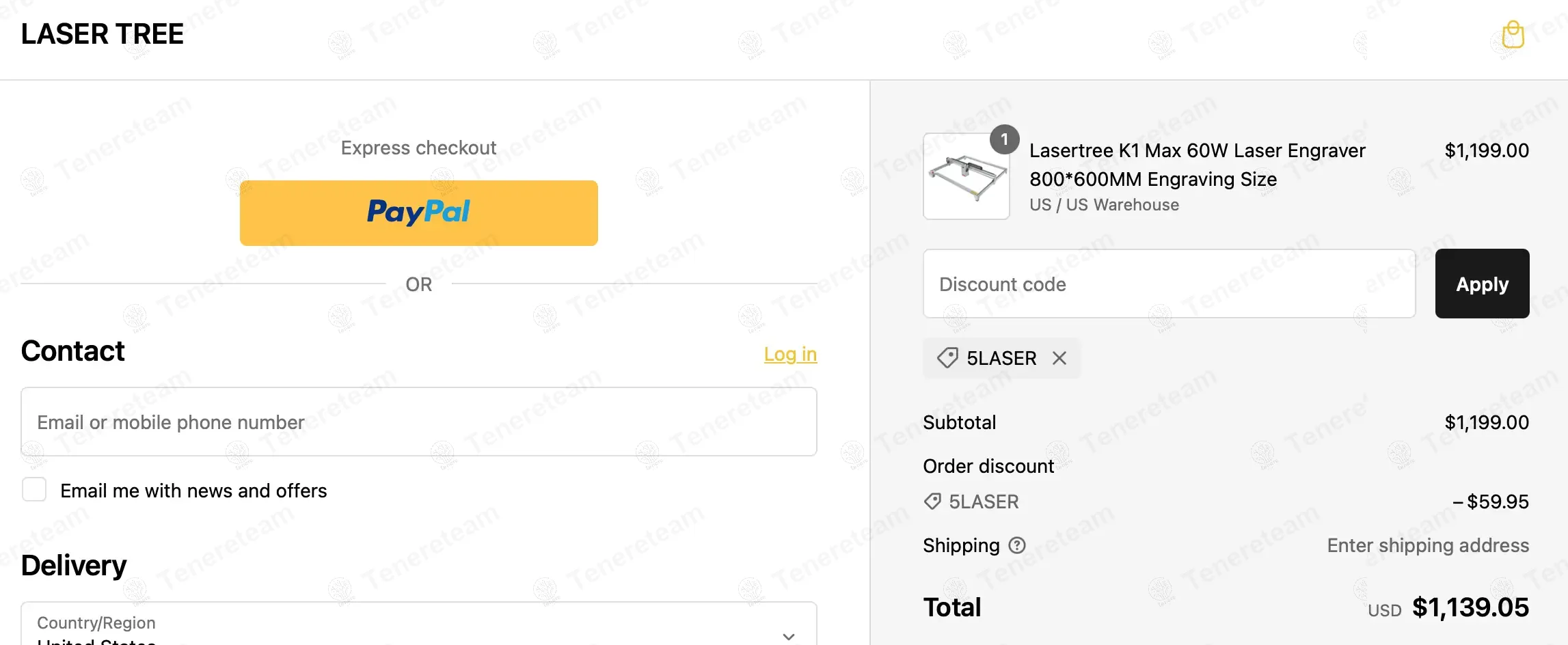
Task: Click the −$59.95 order discount amount
Action: coord(1490,502)
